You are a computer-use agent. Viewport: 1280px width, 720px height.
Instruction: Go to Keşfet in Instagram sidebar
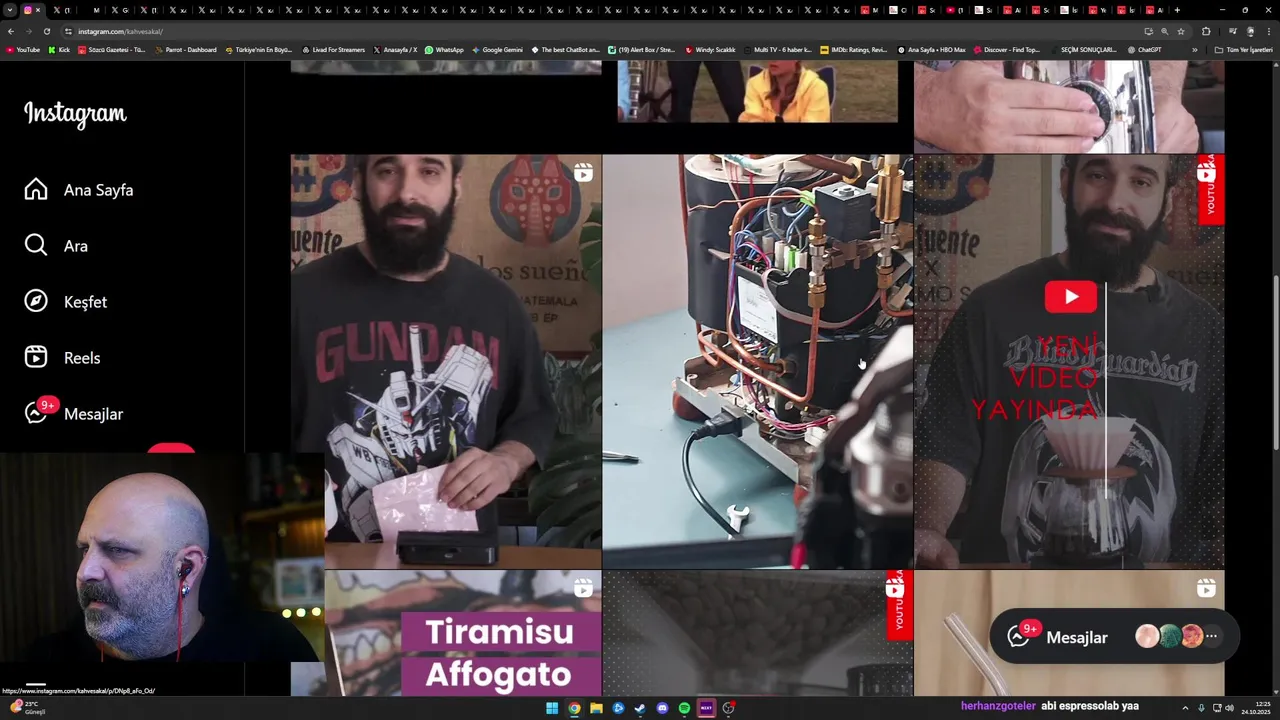pos(66,302)
